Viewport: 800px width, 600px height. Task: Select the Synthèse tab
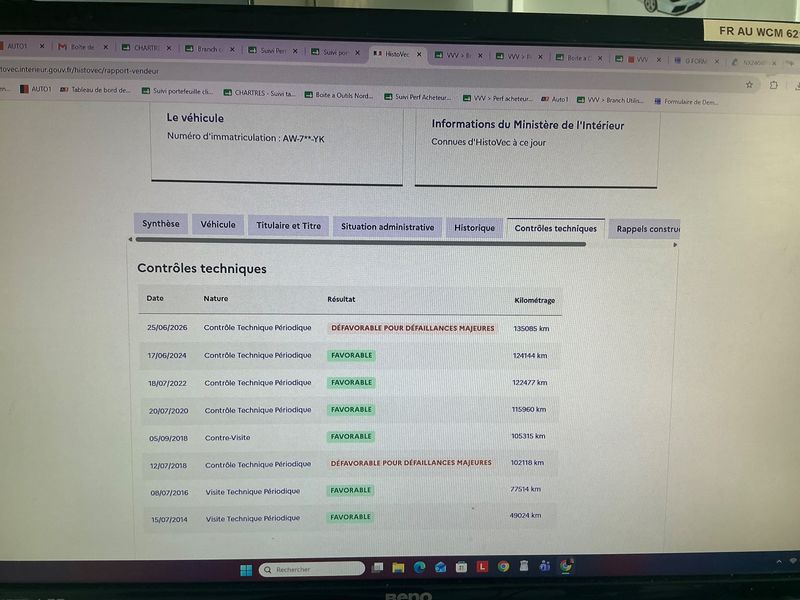(x=161, y=223)
